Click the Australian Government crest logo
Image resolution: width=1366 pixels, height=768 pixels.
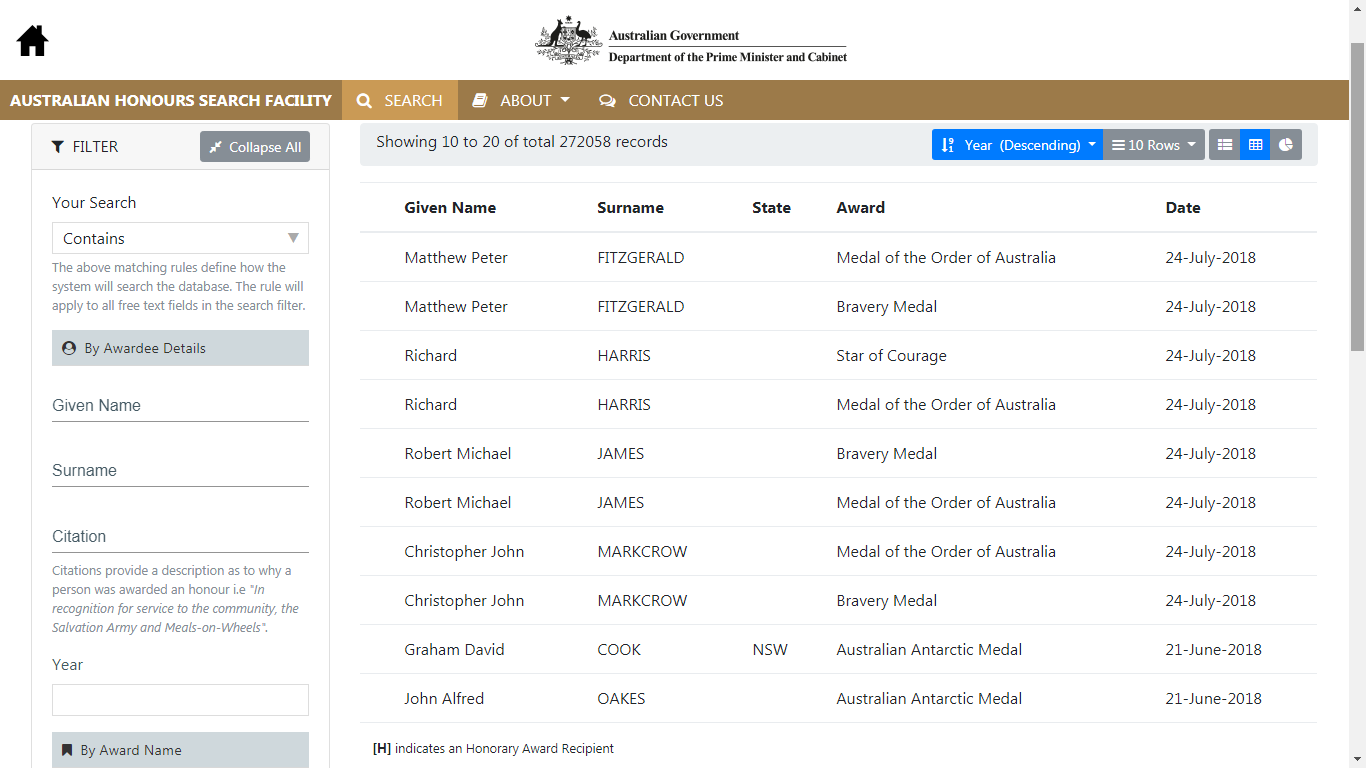pos(568,41)
